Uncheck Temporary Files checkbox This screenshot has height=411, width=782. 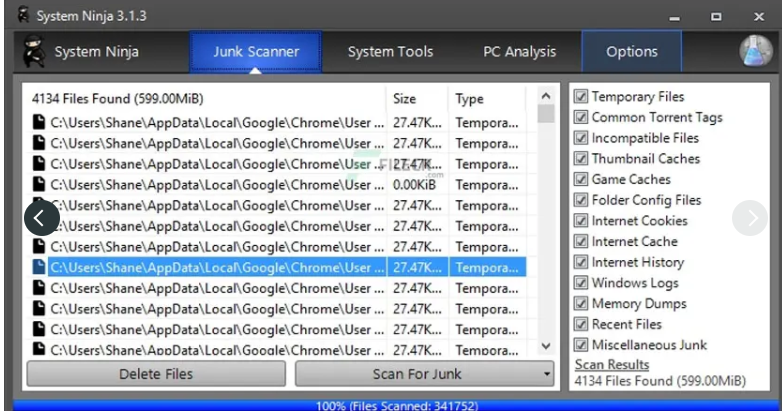pyautogui.click(x=581, y=96)
